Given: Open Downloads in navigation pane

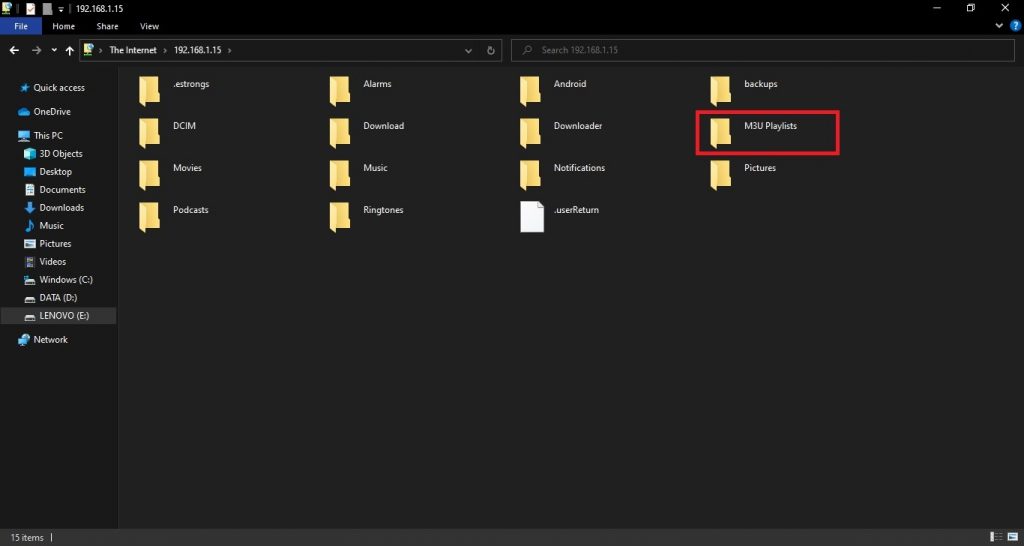Looking at the screenshot, I should click(61, 208).
